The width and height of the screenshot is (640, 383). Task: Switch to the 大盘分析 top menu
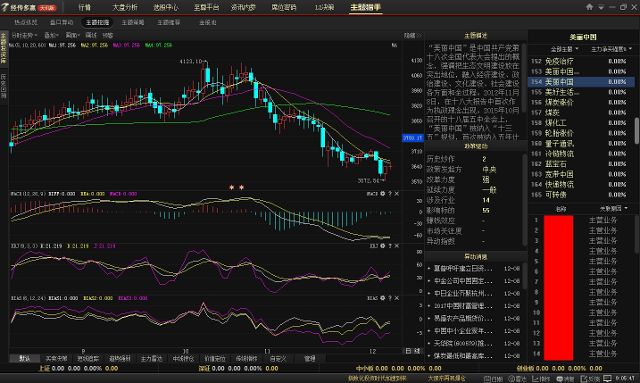pos(125,7)
